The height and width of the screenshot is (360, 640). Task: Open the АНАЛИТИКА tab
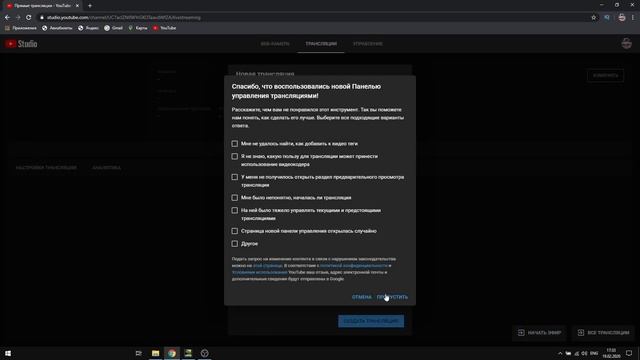(x=107, y=168)
